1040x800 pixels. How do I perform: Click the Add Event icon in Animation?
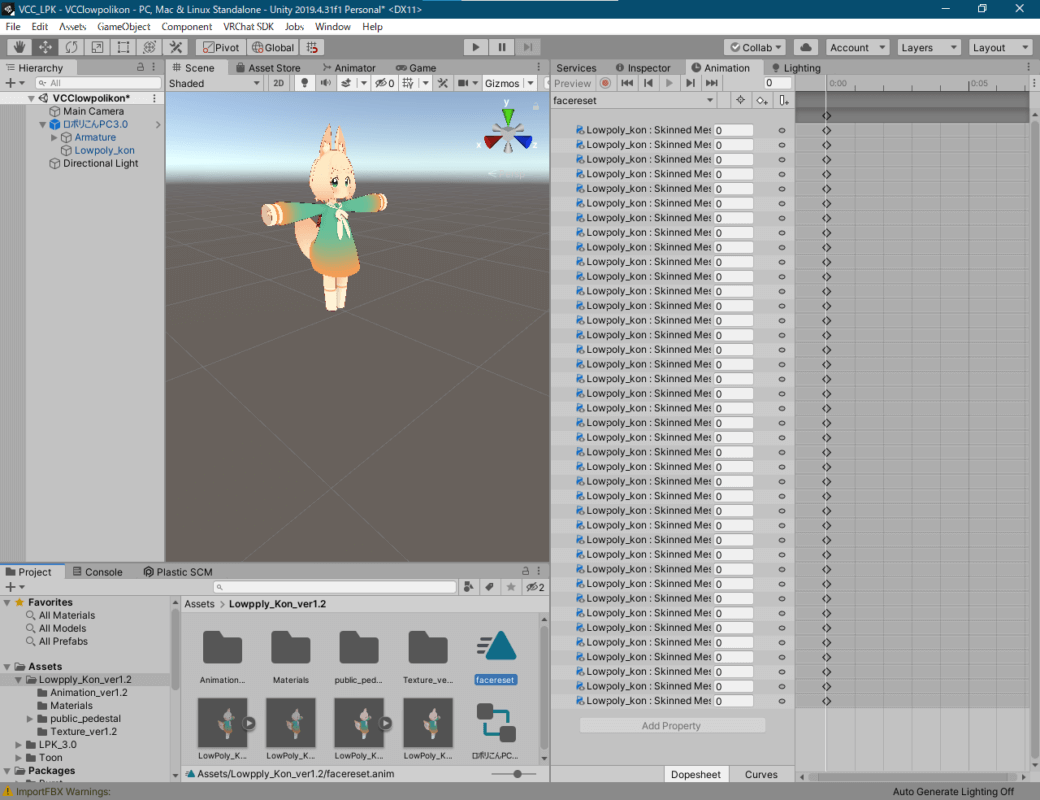[x=783, y=100]
